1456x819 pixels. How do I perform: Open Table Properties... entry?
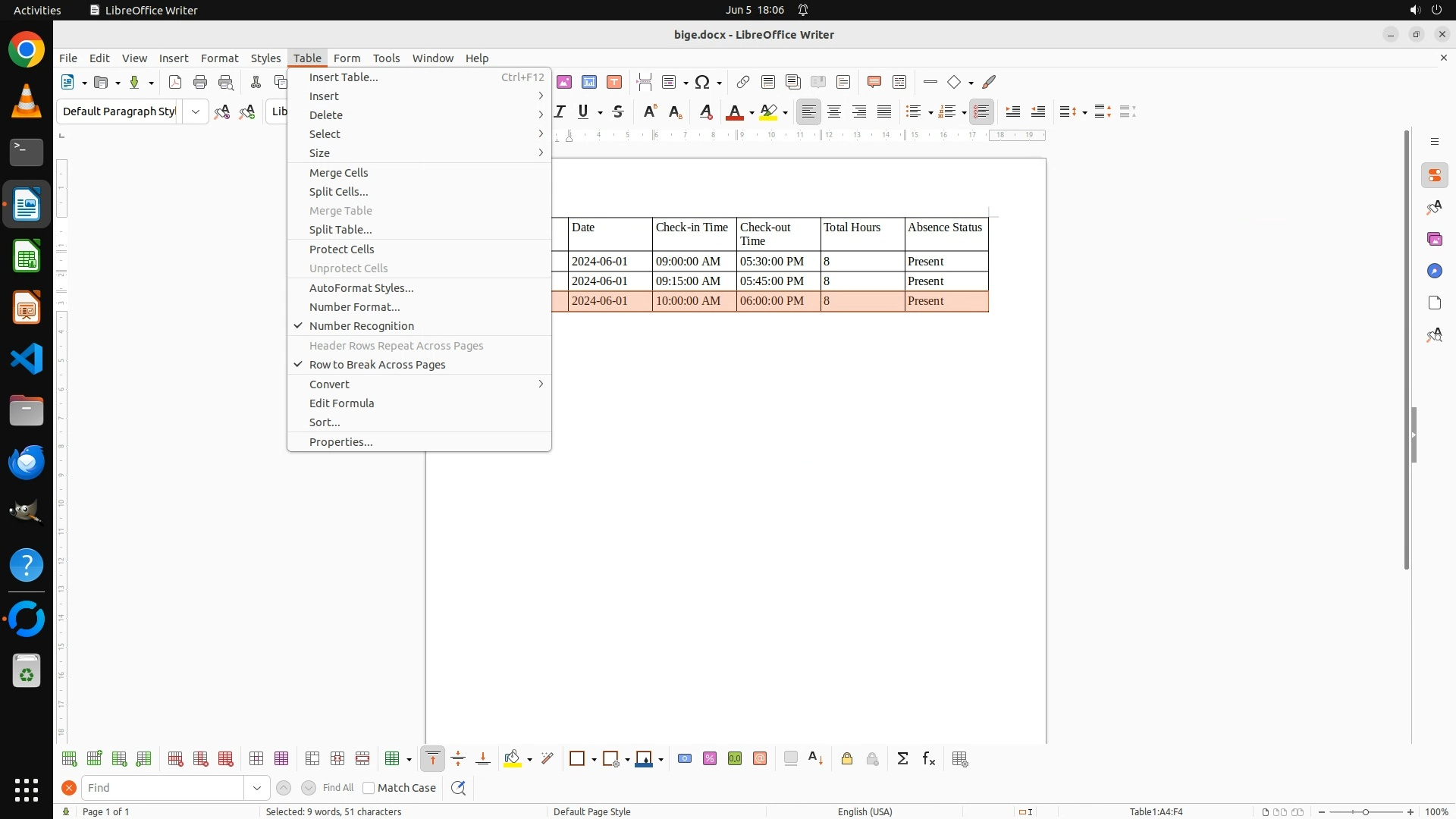click(x=340, y=442)
